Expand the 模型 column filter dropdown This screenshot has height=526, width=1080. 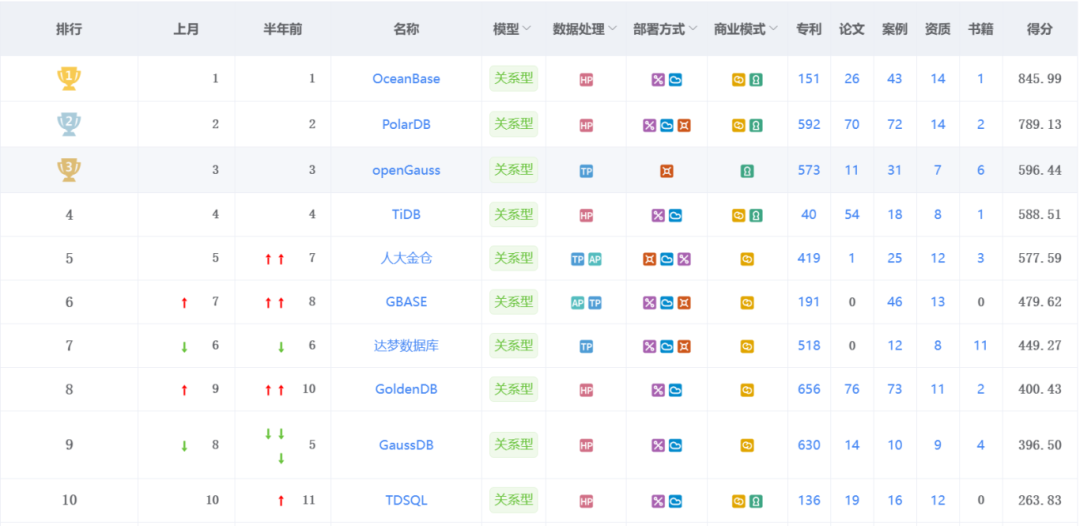[527, 29]
